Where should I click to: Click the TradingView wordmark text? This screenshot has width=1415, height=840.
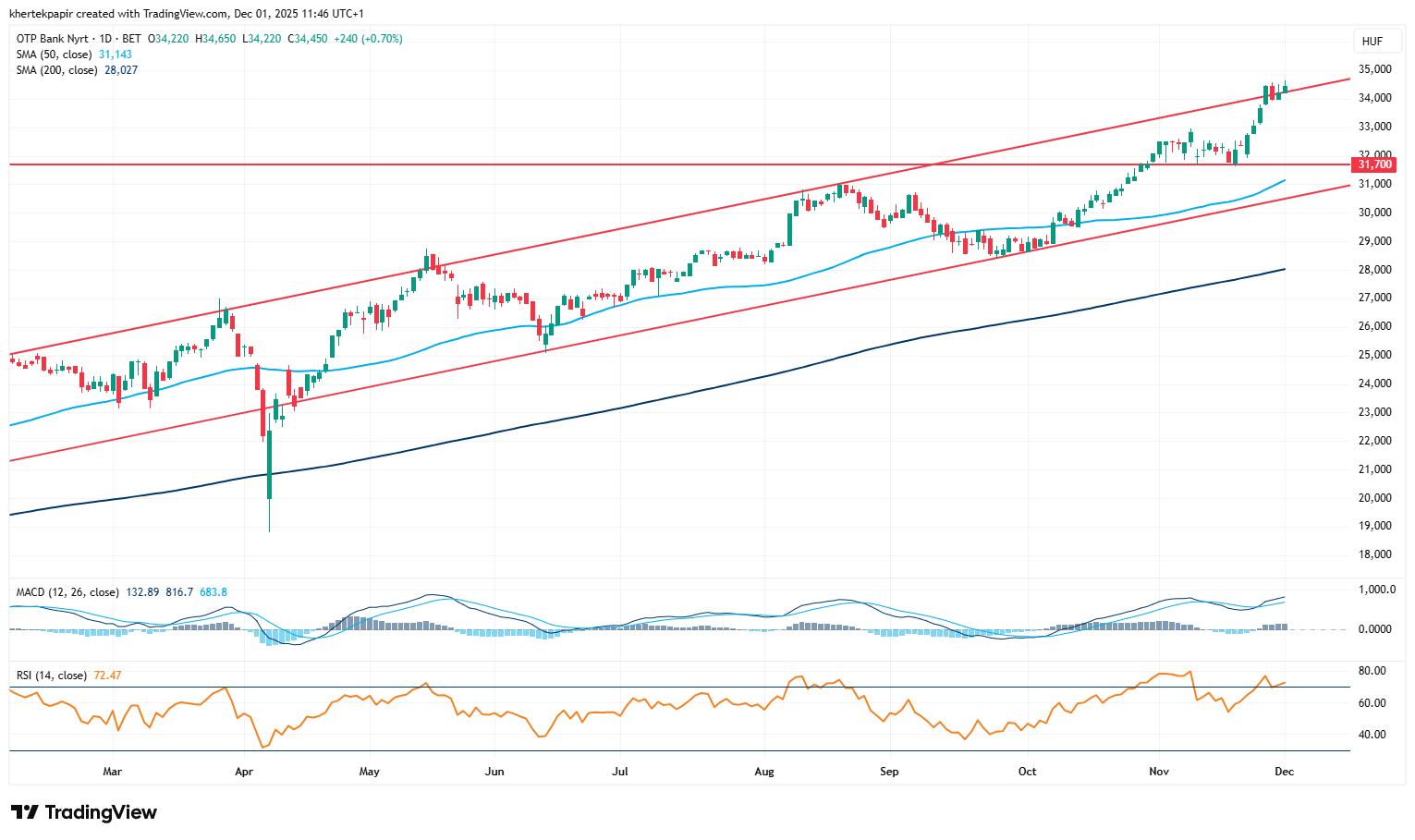pos(101,812)
